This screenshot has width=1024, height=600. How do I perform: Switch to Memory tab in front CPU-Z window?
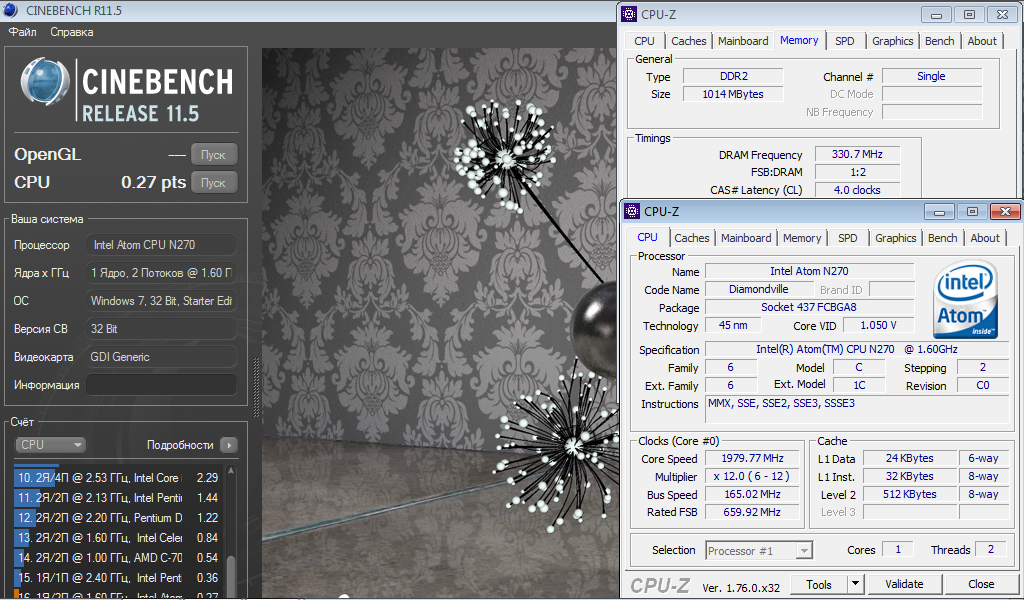point(802,238)
